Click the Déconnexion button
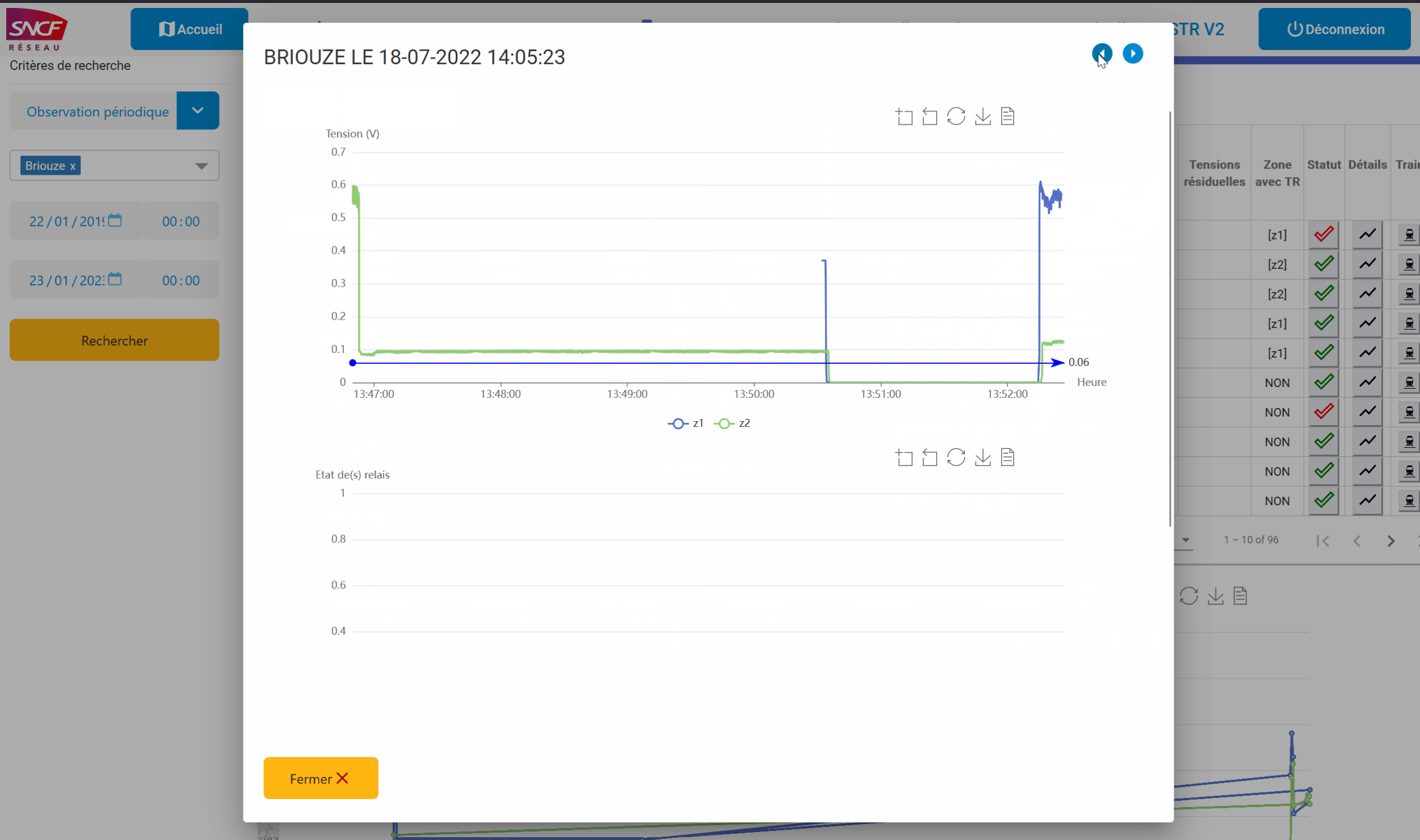 point(1334,30)
